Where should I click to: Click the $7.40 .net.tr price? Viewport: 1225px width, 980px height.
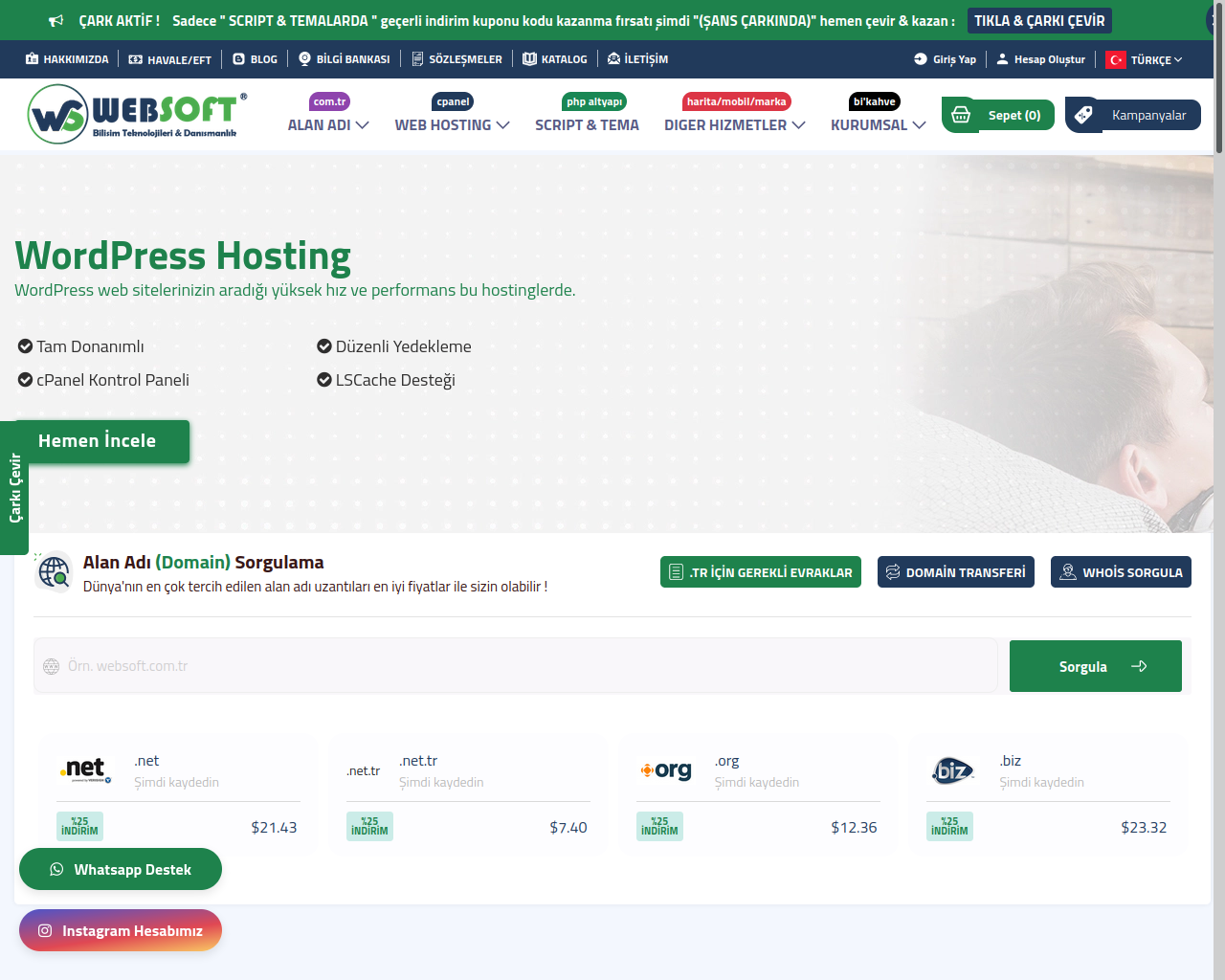tap(568, 828)
